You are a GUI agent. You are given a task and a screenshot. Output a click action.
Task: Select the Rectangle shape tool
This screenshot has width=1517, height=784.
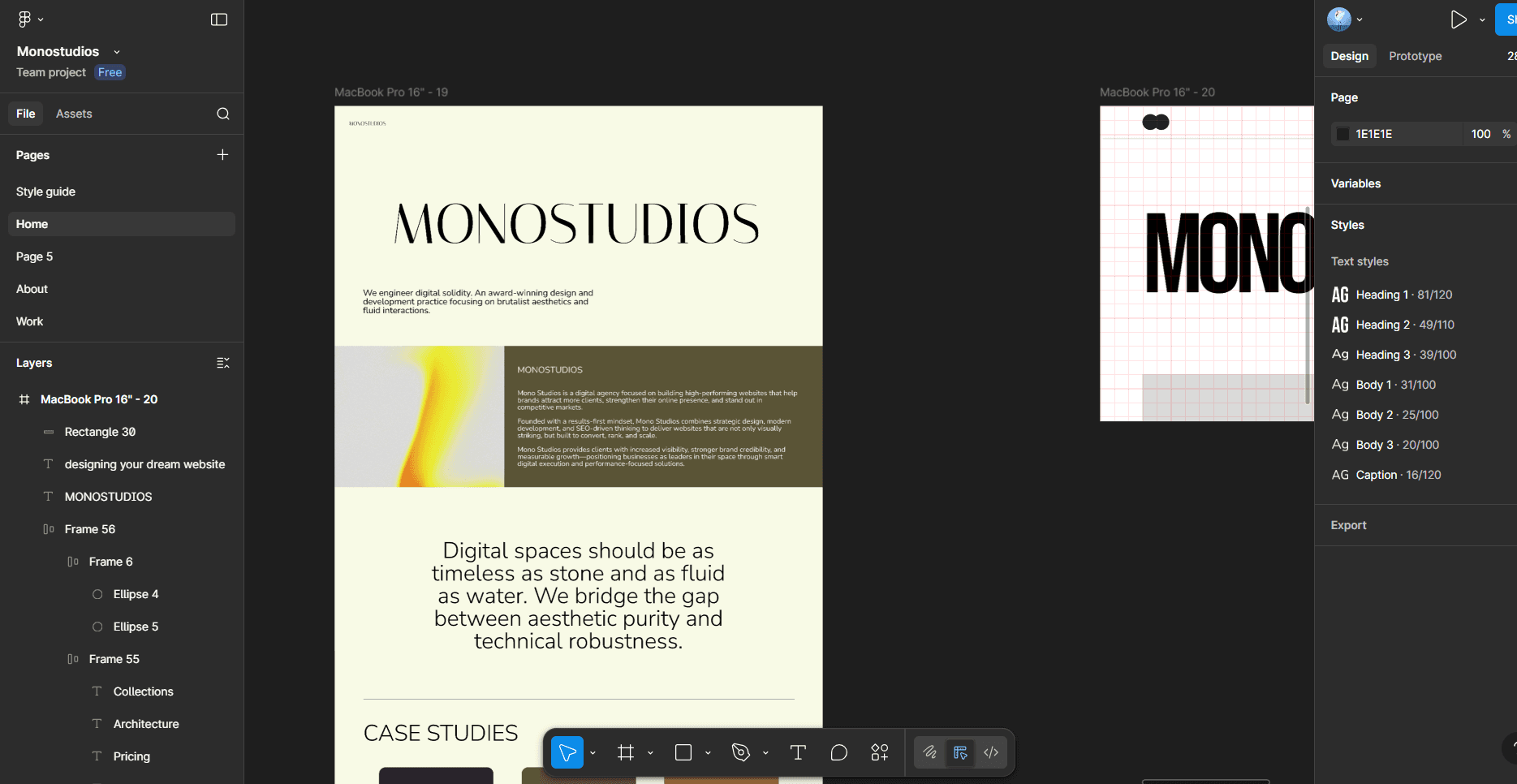[x=683, y=752]
